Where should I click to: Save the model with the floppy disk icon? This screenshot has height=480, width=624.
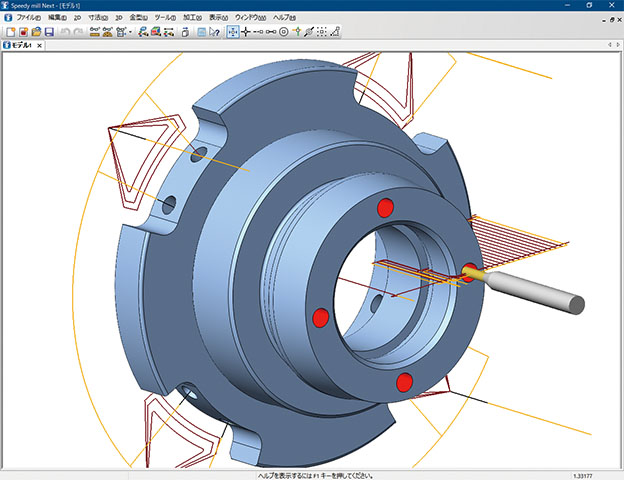(49, 32)
